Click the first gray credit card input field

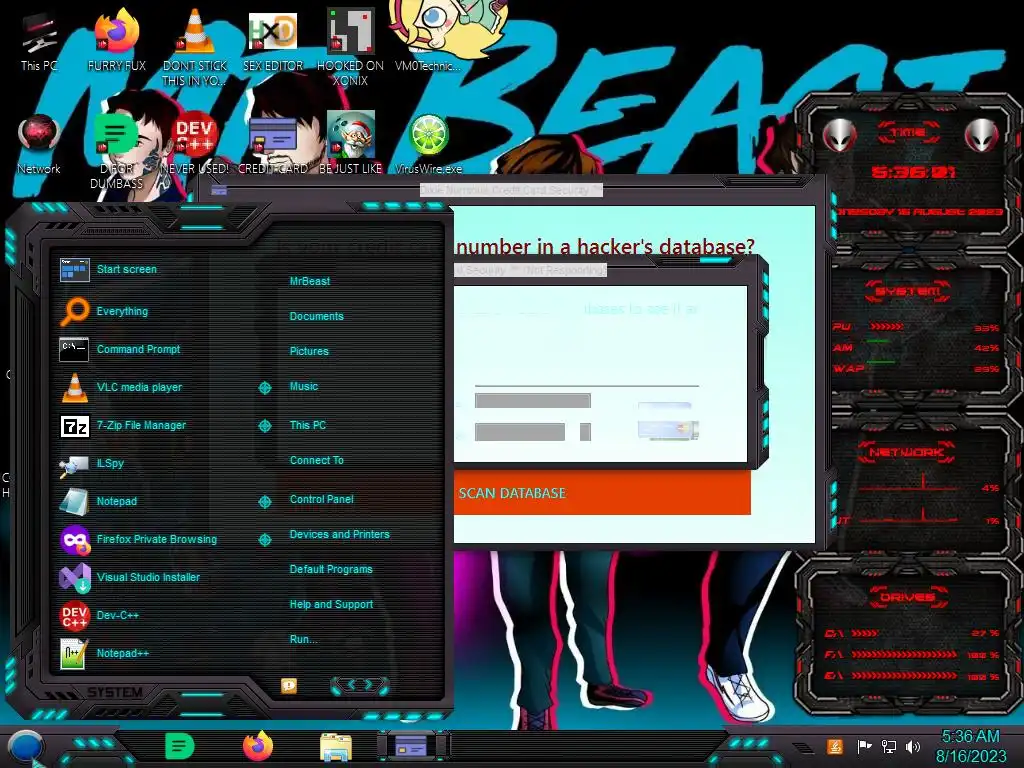pyautogui.click(x=532, y=400)
